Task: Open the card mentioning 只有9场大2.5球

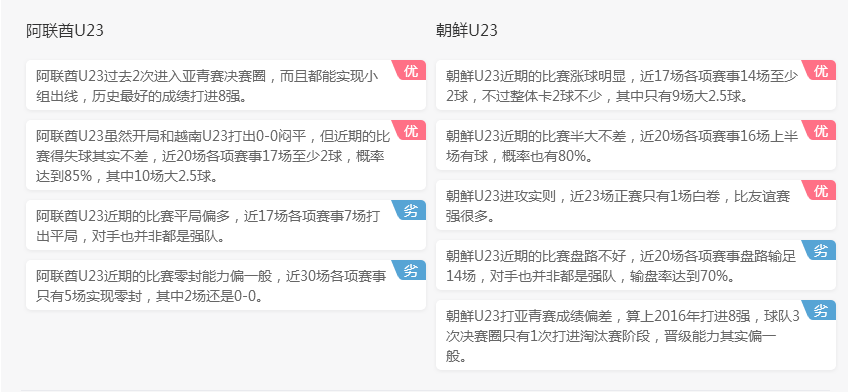Action: pyautogui.click(x=636, y=85)
